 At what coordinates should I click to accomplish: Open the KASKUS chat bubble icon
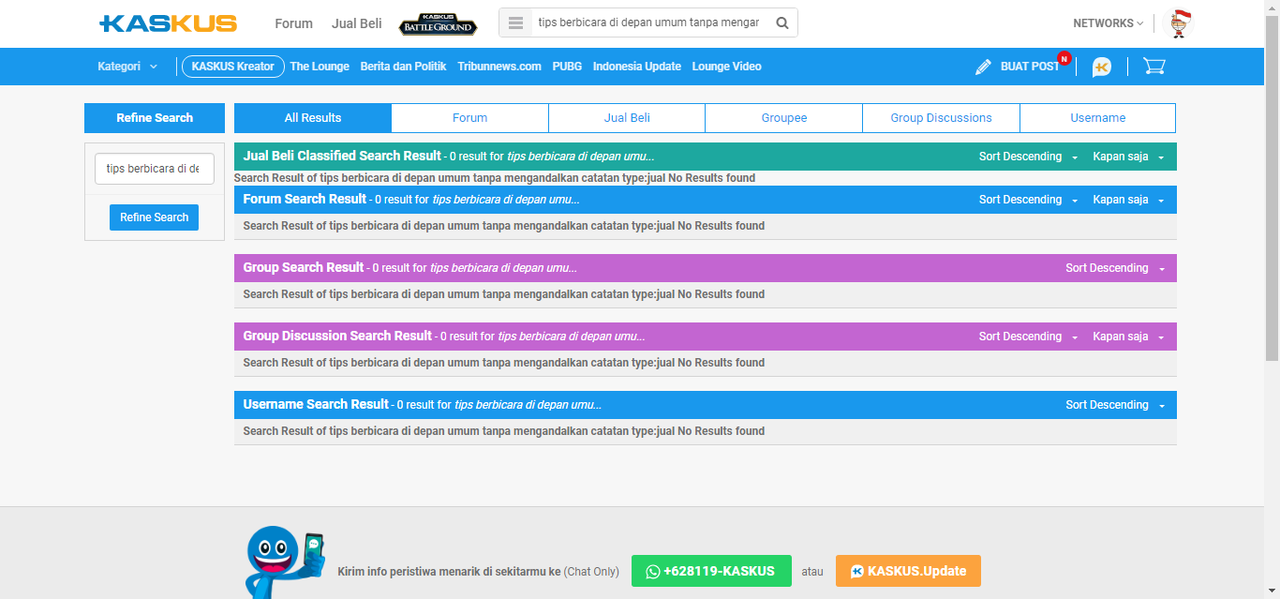(1101, 67)
